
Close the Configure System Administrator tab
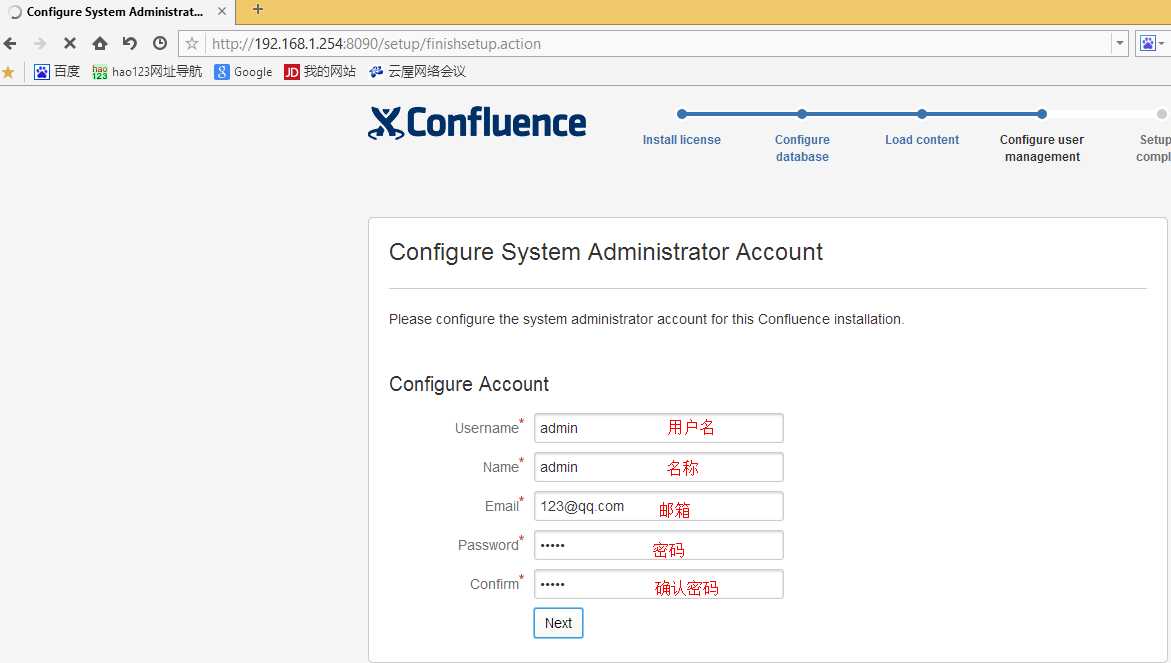tap(222, 11)
